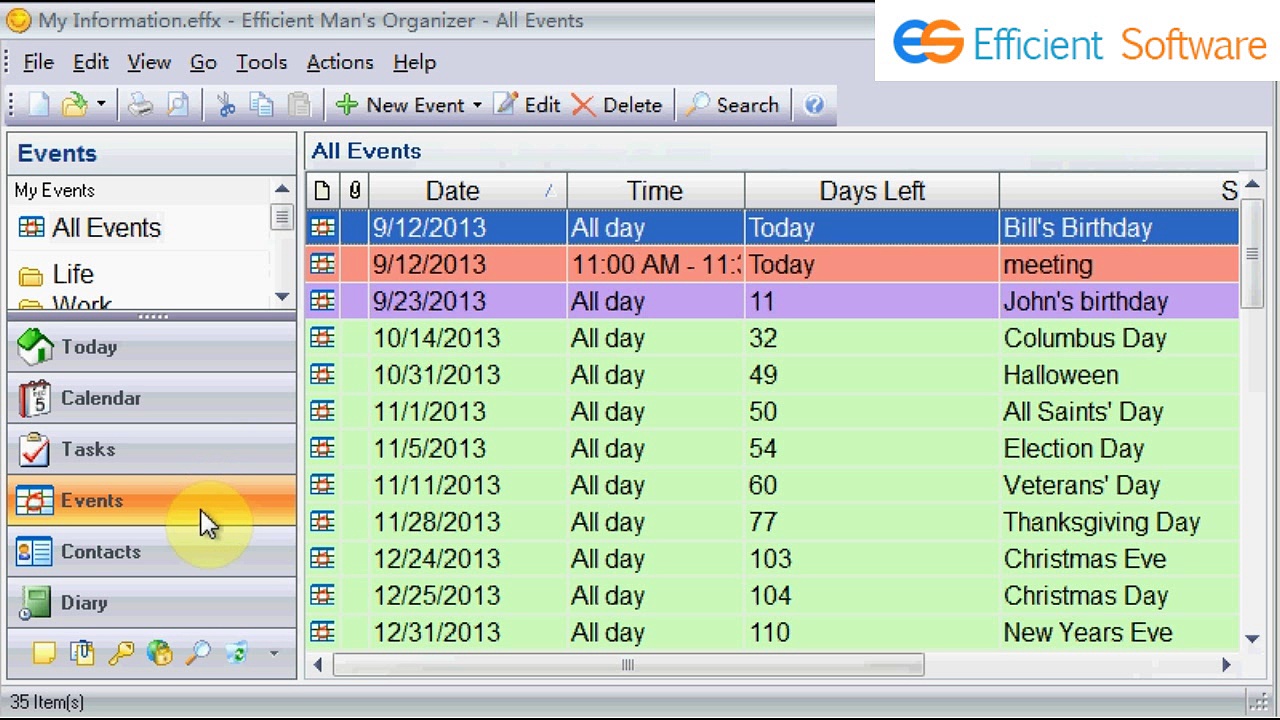
Task: Select the "meeting" event subject
Action: click(x=1048, y=265)
